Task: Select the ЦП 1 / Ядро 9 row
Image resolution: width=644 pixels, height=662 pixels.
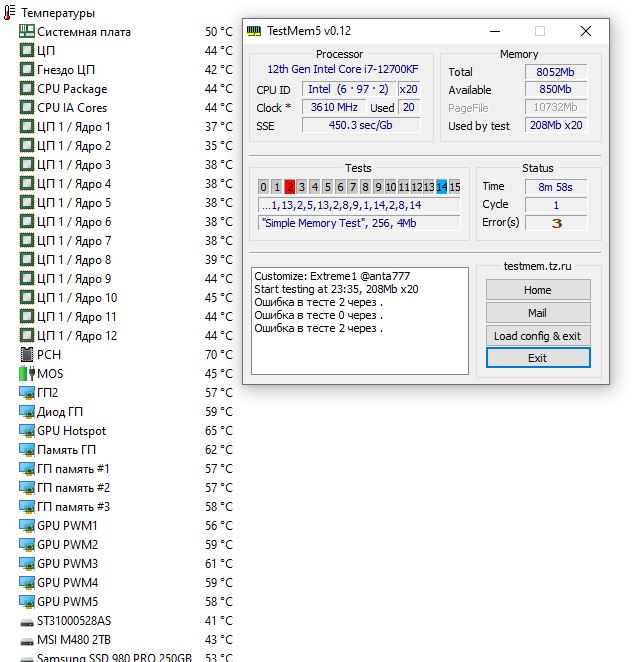Action: pyautogui.click(x=126, y=279)
